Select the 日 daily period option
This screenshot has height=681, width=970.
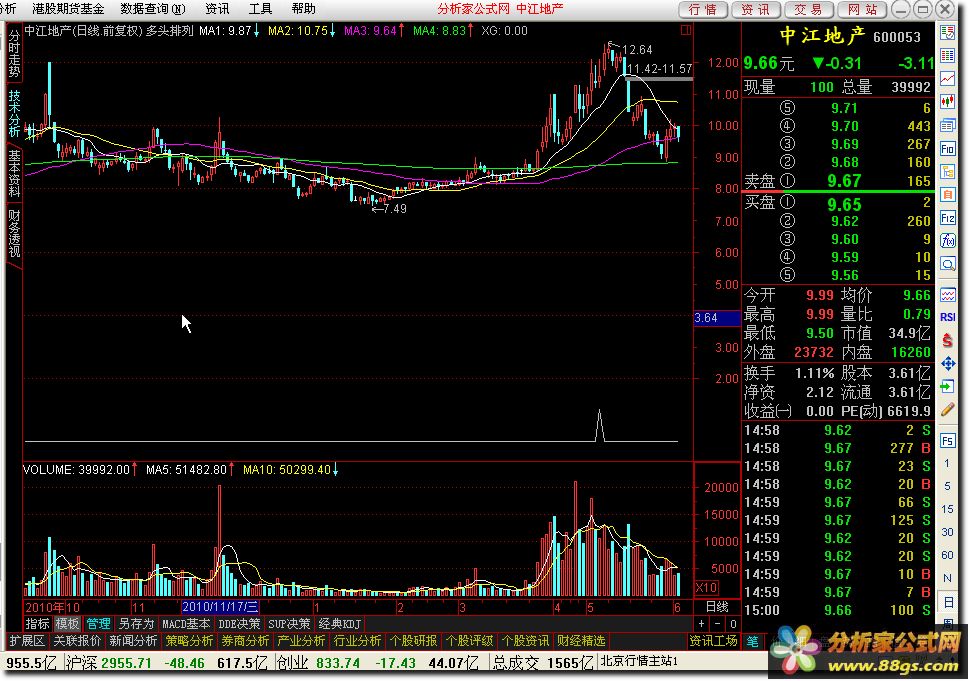(948, 601)
